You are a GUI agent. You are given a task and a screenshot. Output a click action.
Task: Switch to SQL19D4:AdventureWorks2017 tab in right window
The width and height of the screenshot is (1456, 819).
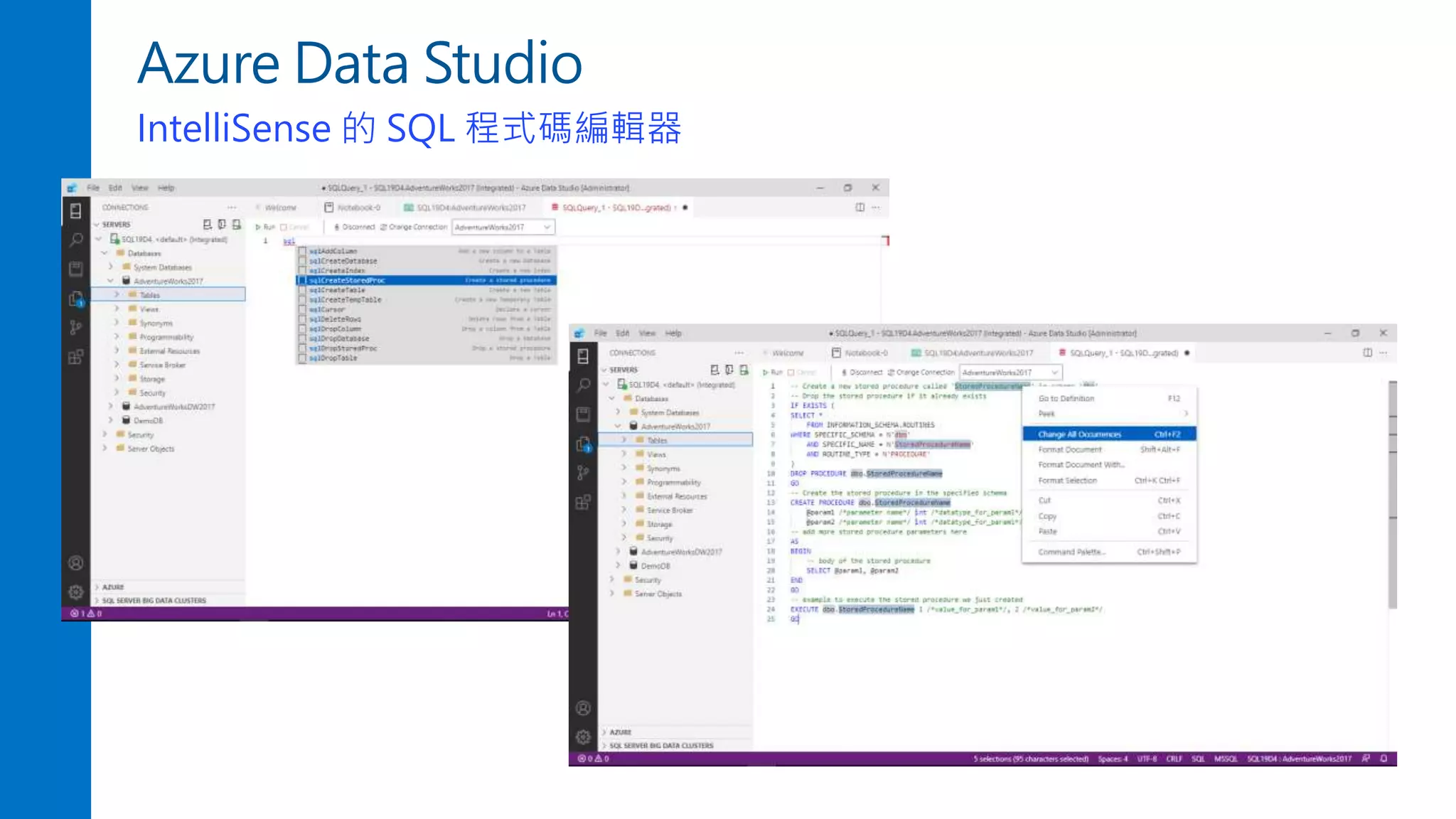(x=972, y=353)
